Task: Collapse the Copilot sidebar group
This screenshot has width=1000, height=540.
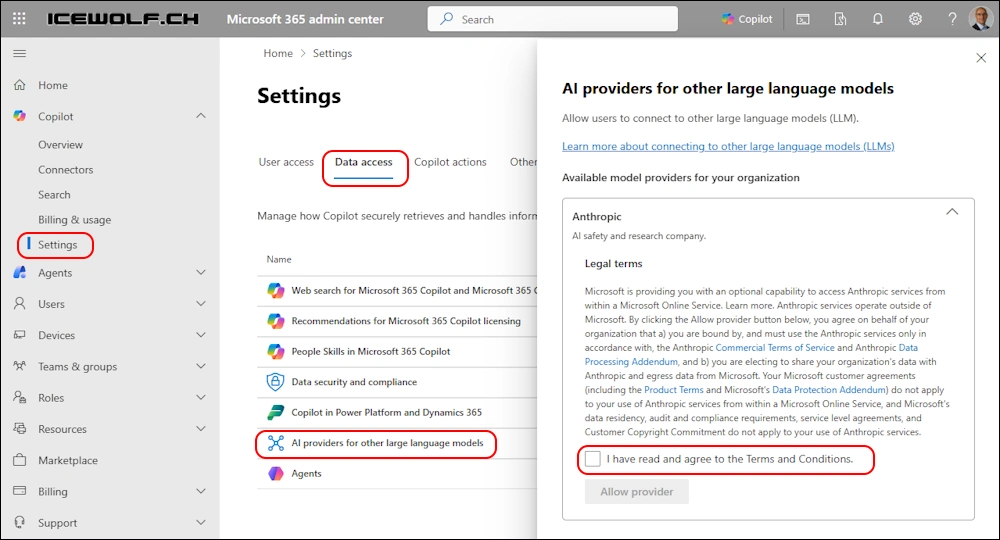Action: (201, 117)
